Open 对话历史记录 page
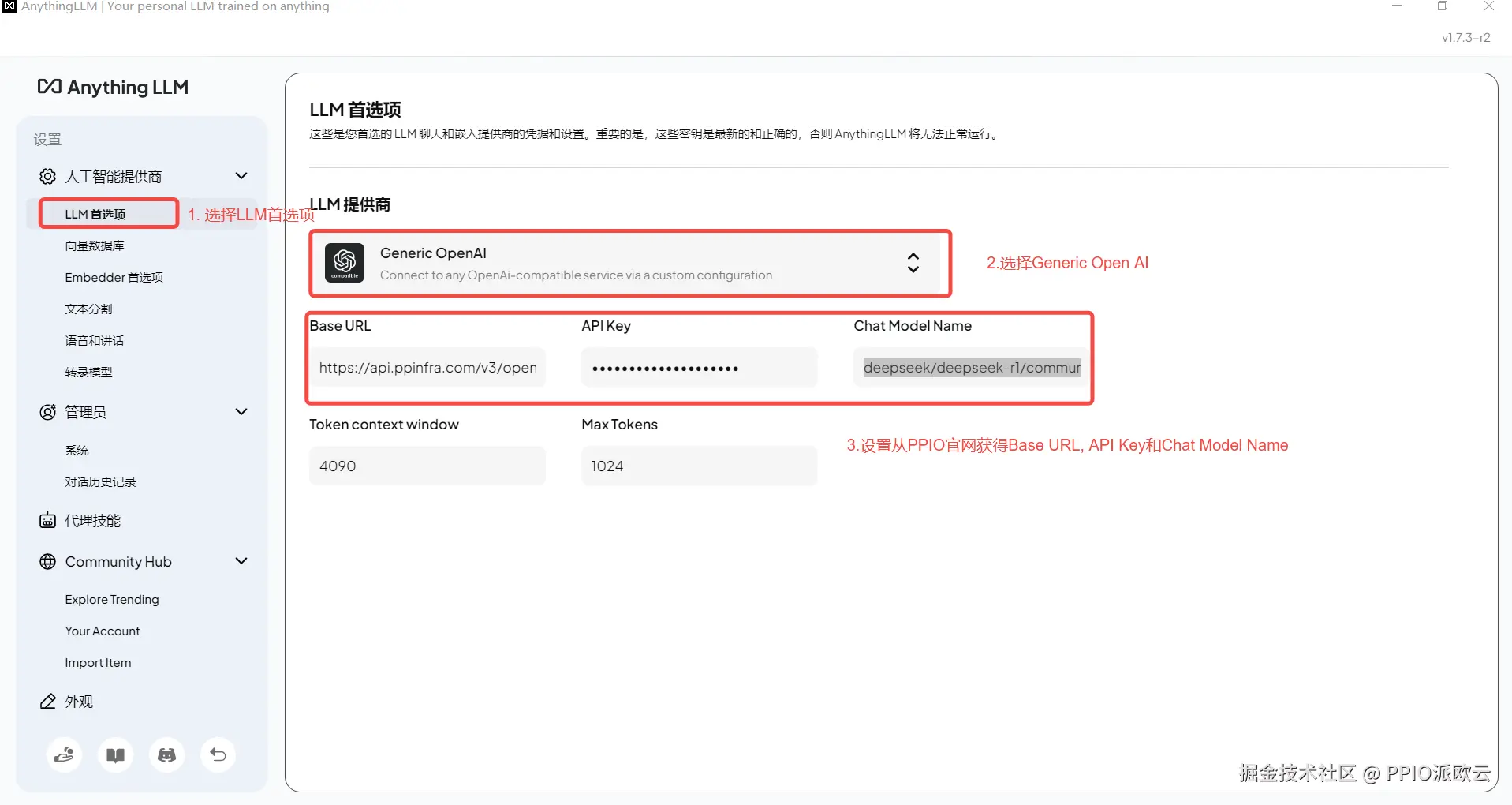Screen dimensions: 1512x805 coord(100,481)
